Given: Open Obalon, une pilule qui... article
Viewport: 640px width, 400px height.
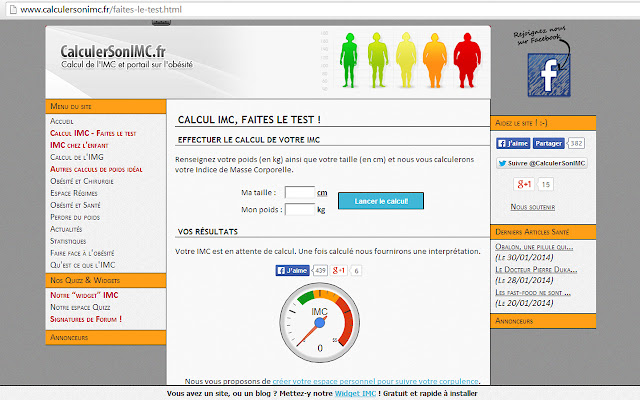Looking at the screenshot, I should 534,247.
